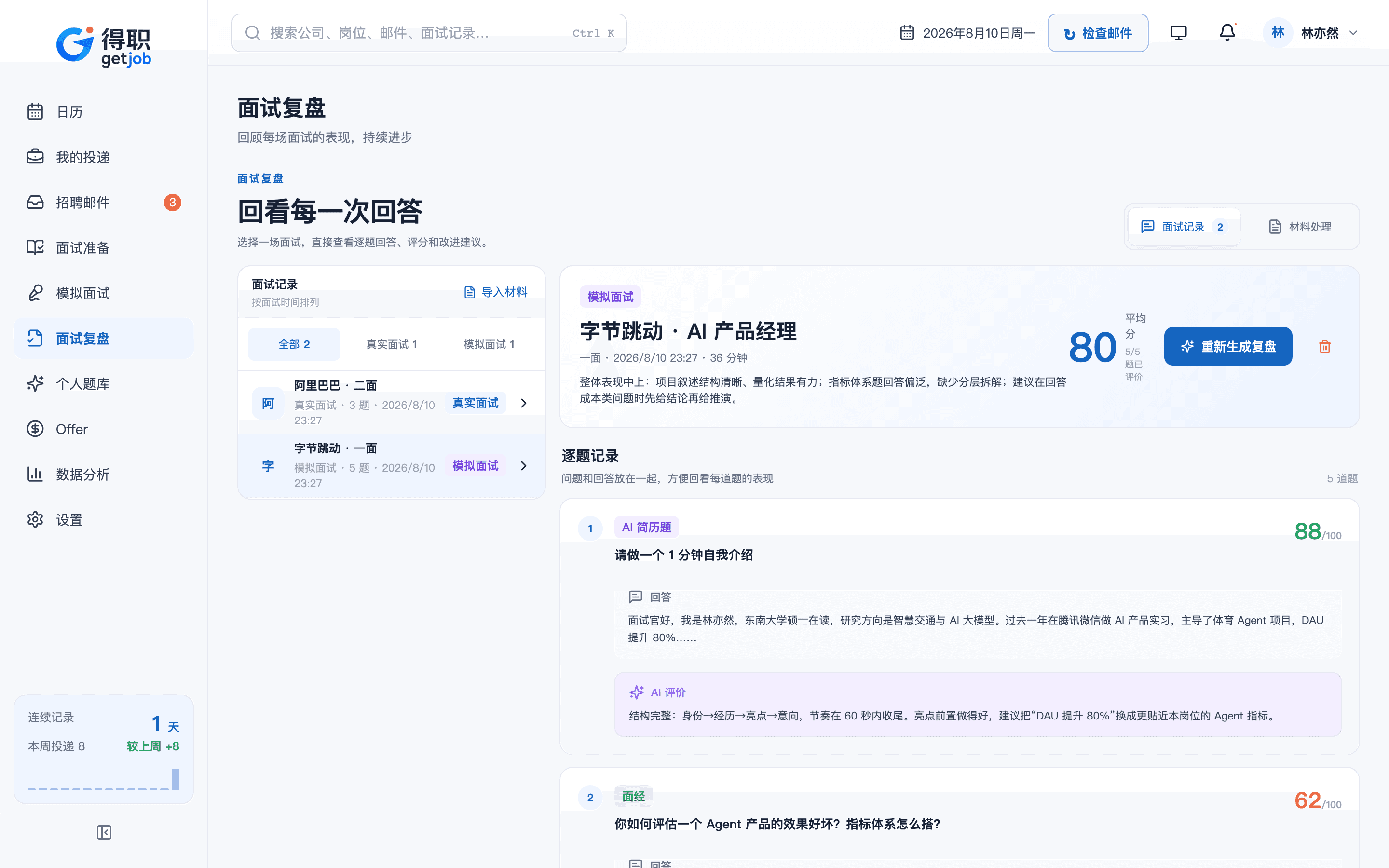Click the AI 评价 sparkle icon

tap(637, 692)
